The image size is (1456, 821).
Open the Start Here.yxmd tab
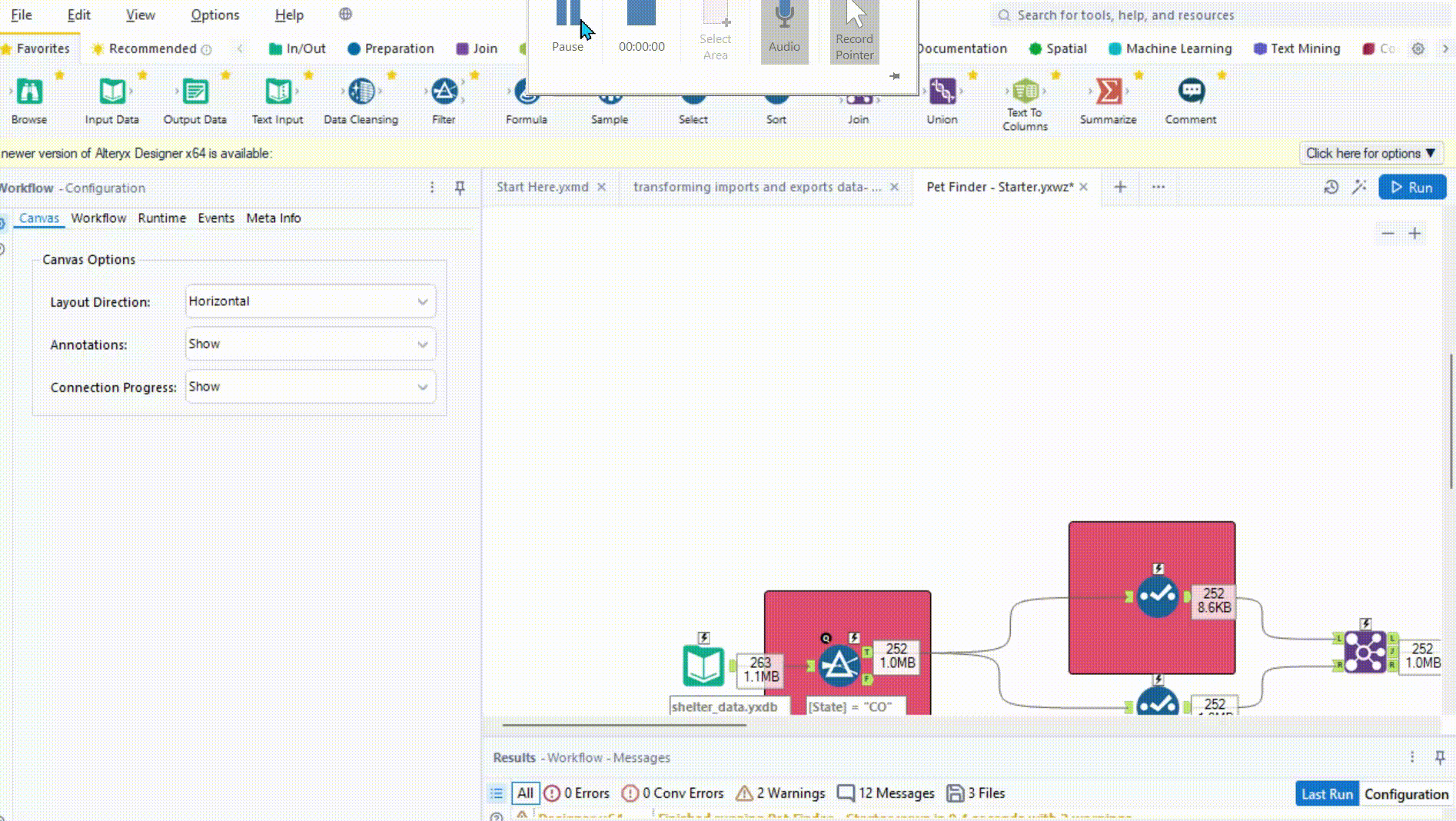pyautogui.click(x=543, y=187)
